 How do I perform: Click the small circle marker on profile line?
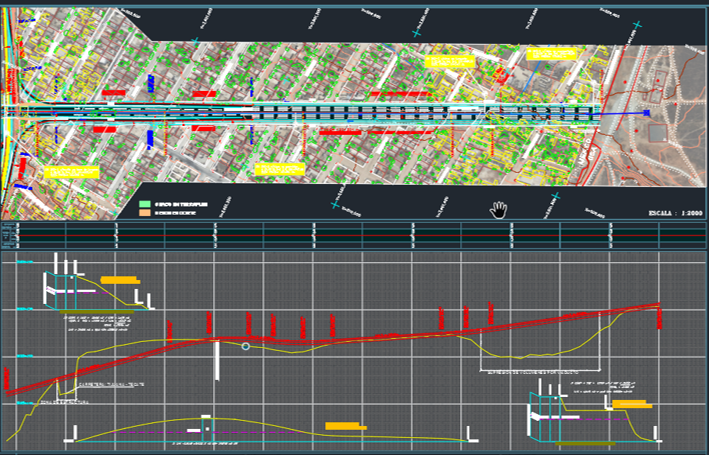point(246,346)
